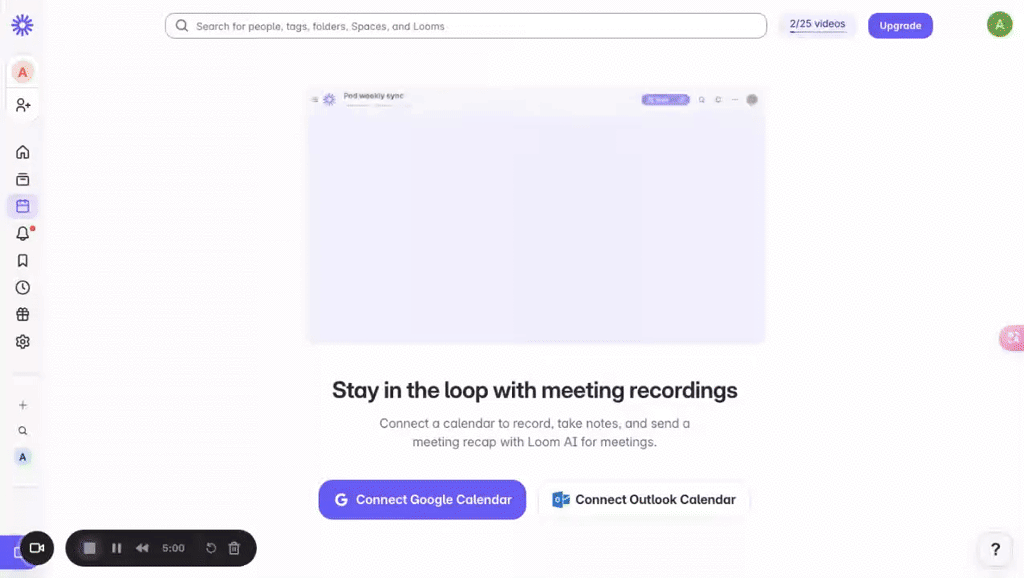Click the Upgrade button
Image resolution: width=1024 pixels, height=578 pixels.
tap(900, 25)
